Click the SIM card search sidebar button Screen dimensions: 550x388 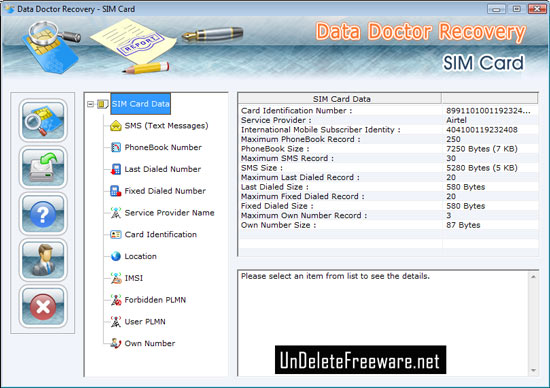pos(43,120)
